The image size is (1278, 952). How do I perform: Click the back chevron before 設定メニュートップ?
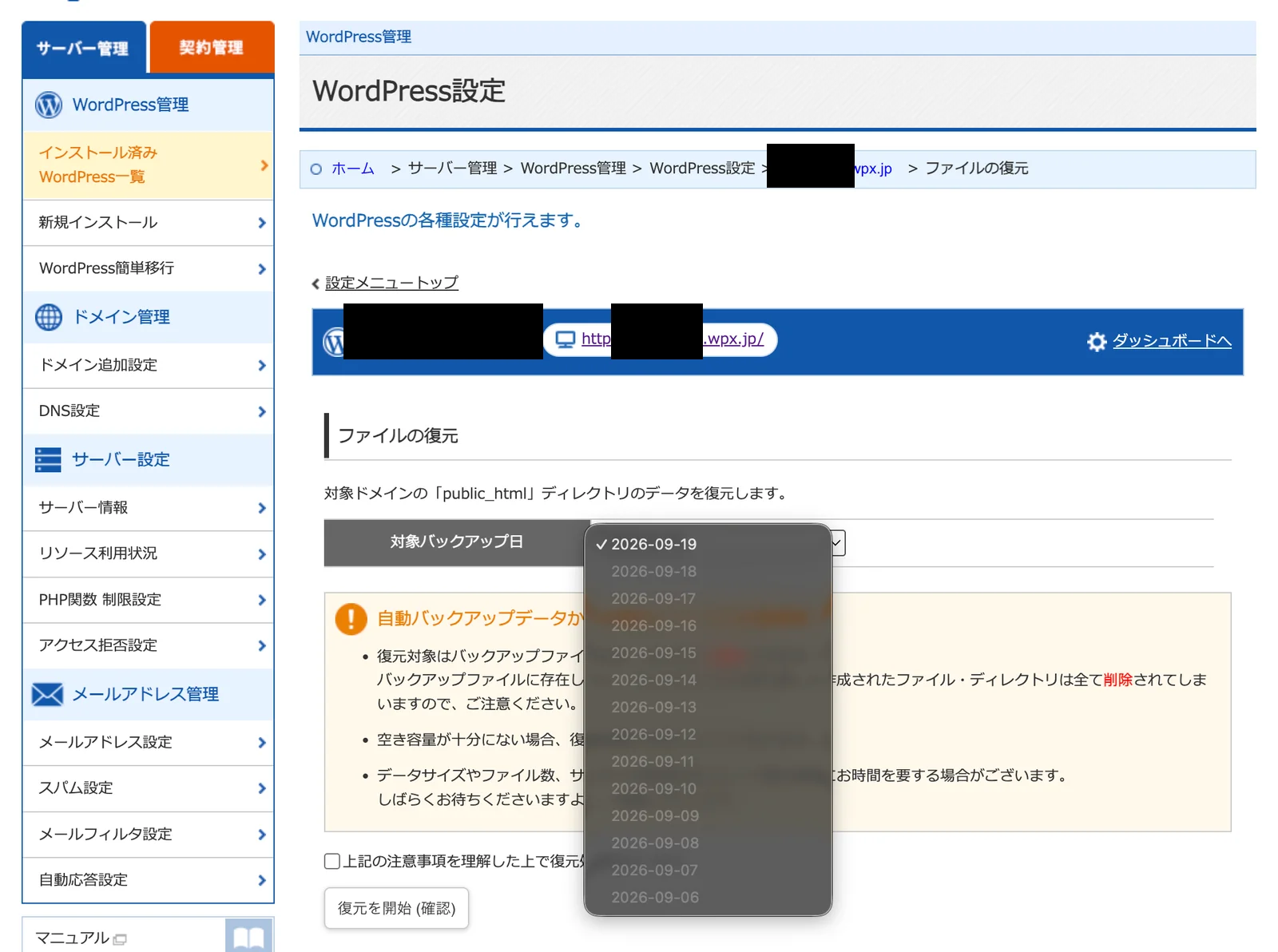[316, 284]
